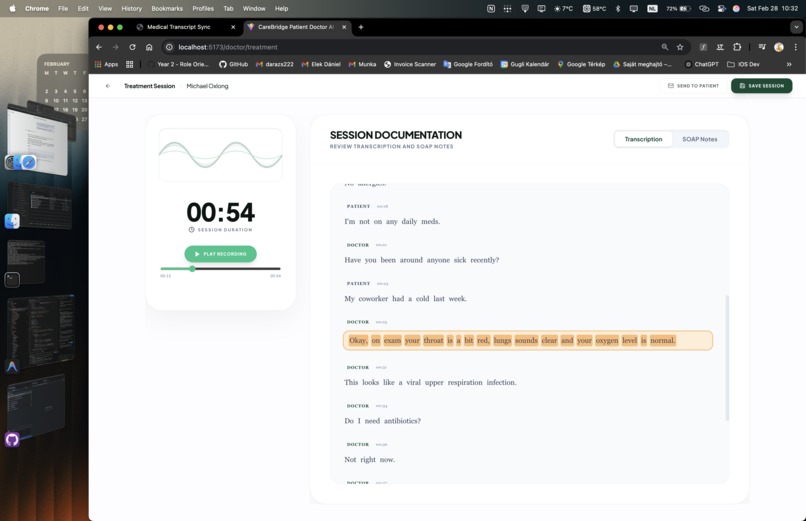The image size is (806, 521).
Task: Open the Safari icon in Stage Manager
Action: click(x=29, y=162)
